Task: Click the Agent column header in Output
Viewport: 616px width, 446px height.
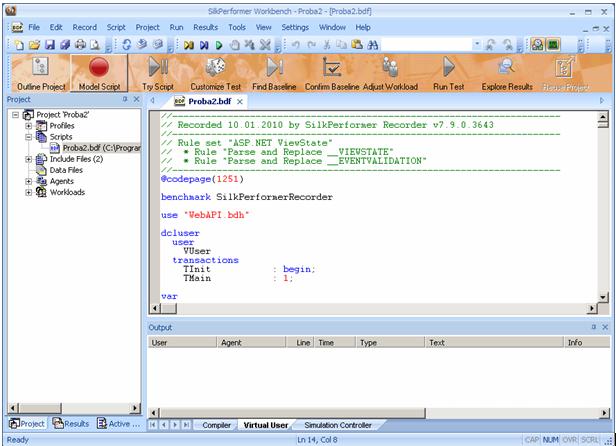Action: [x=251, y=343]
